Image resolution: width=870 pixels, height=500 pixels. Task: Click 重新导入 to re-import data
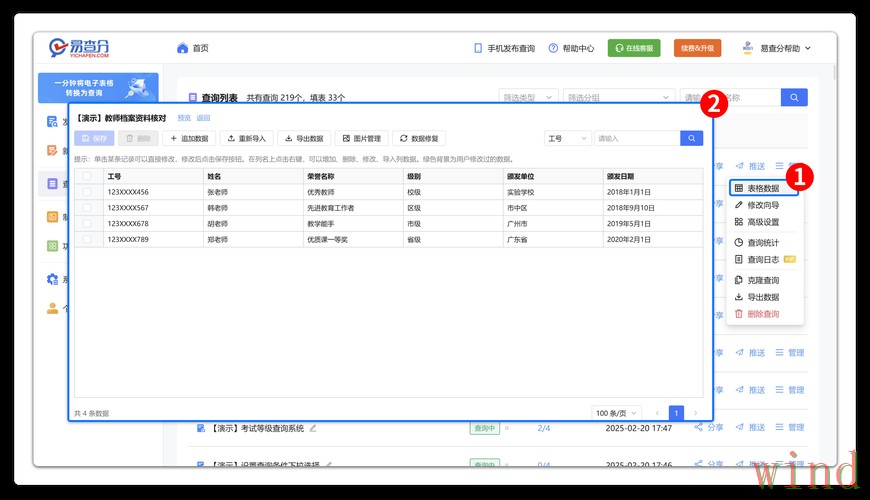246,139
